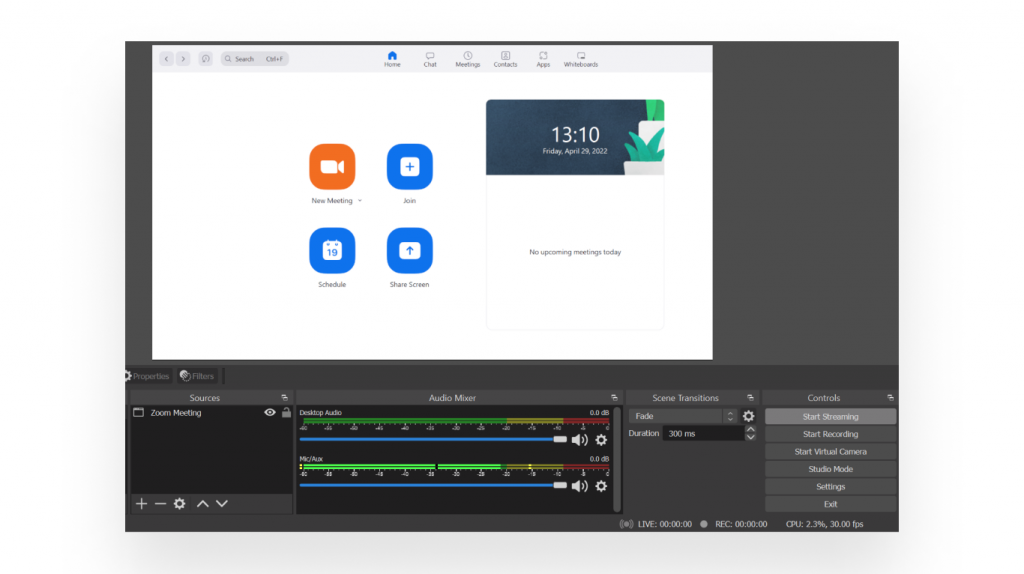Screen dimensions: 1024x574
Task: Click the Audio Mixer vertical scrollbar
Action: pos(617,460)
